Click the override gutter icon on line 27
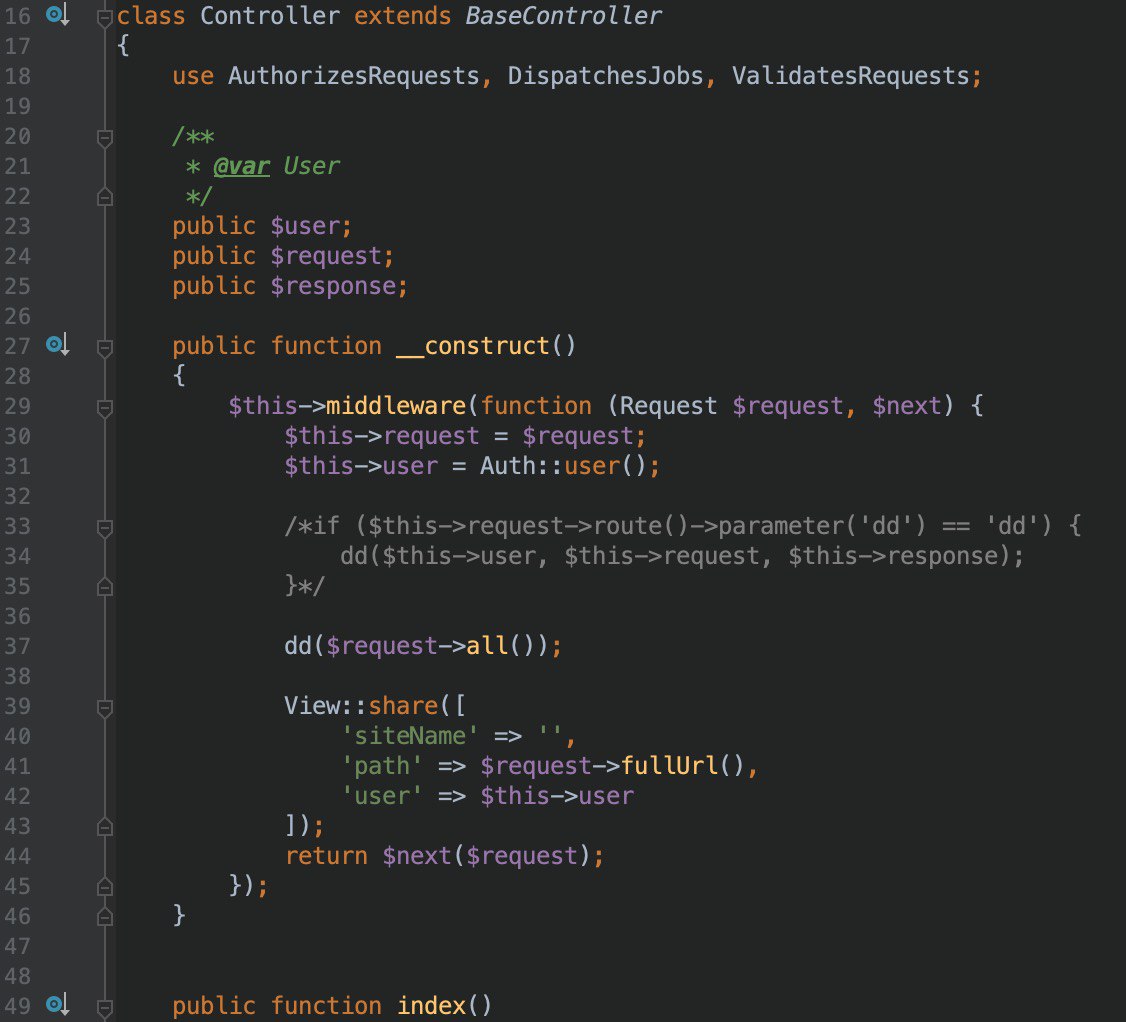 [57, 345]
